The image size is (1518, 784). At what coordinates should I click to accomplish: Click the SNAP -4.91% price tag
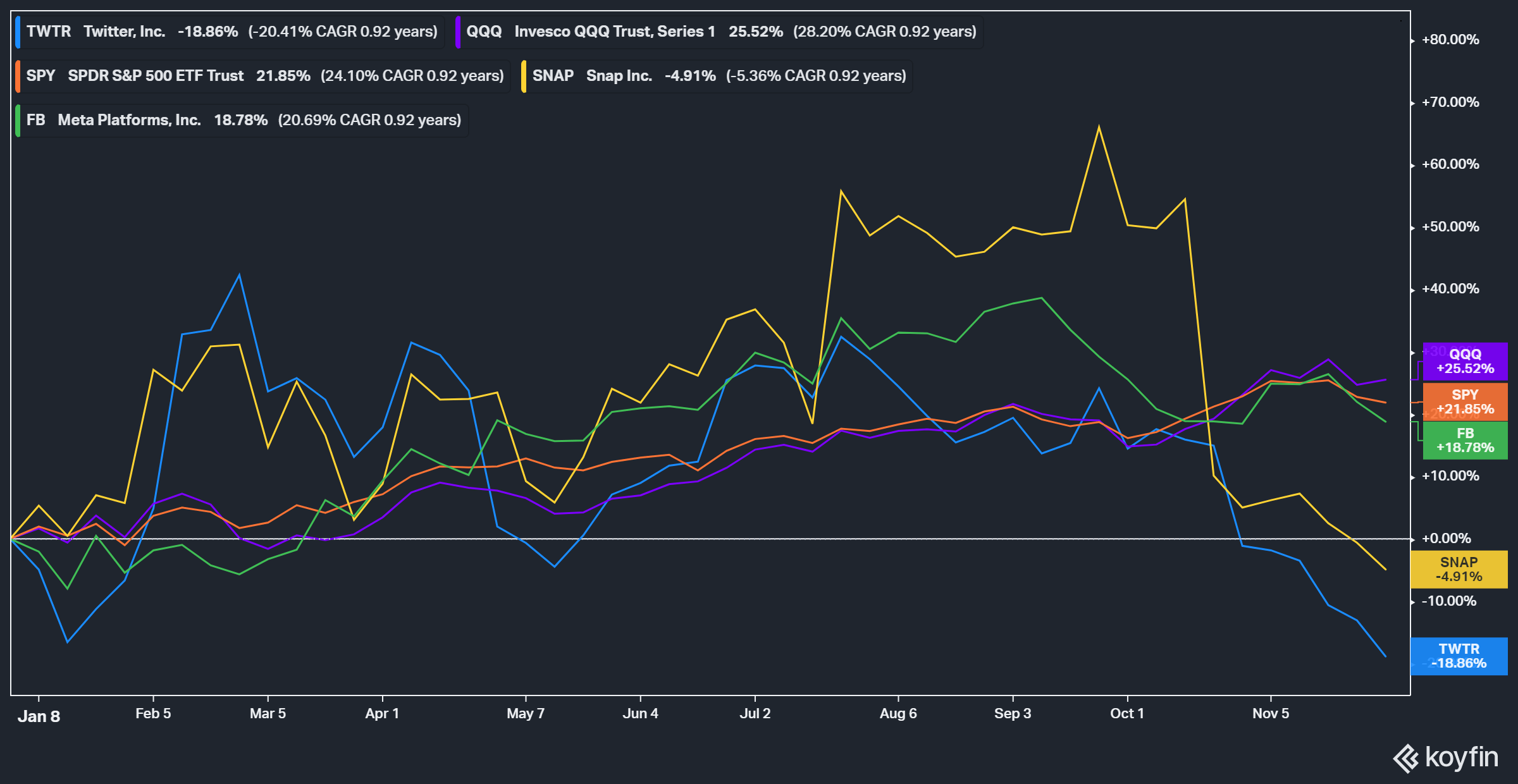pos(1459,570)
